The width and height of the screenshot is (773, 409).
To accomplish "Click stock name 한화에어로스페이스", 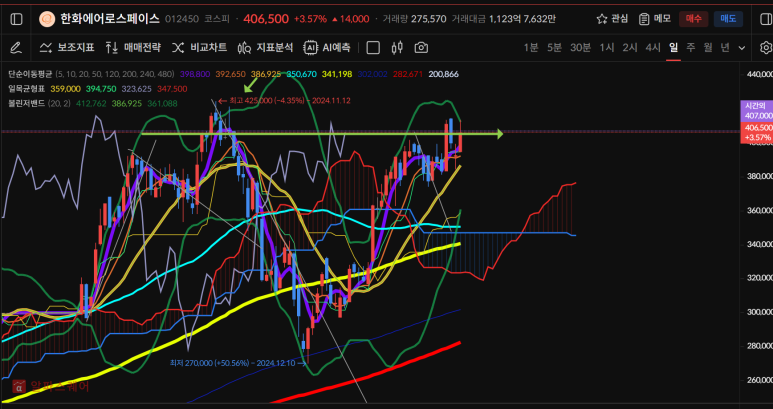I will click(110, 19).
